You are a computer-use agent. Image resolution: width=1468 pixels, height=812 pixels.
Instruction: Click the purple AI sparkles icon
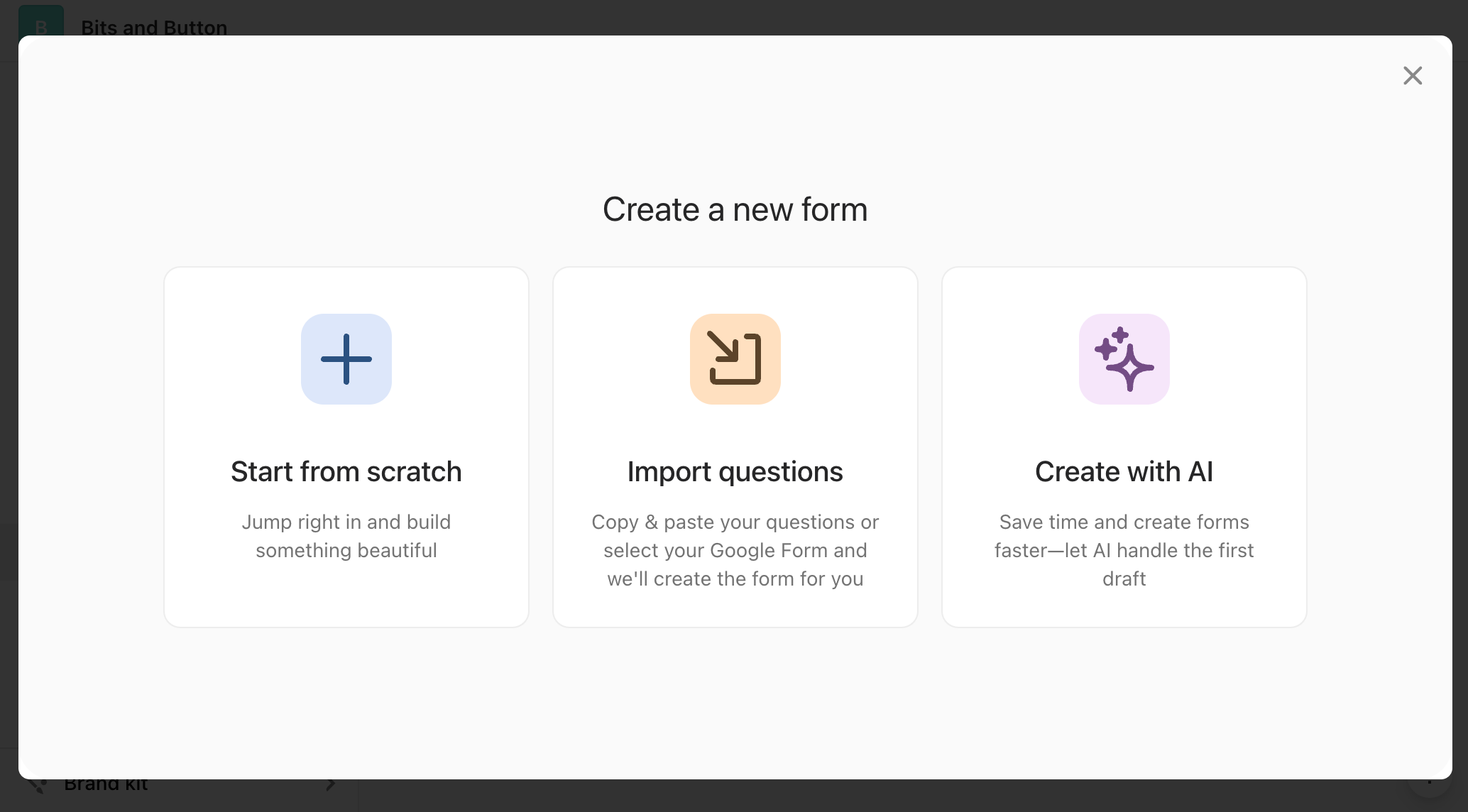(x=1124, y=359)
